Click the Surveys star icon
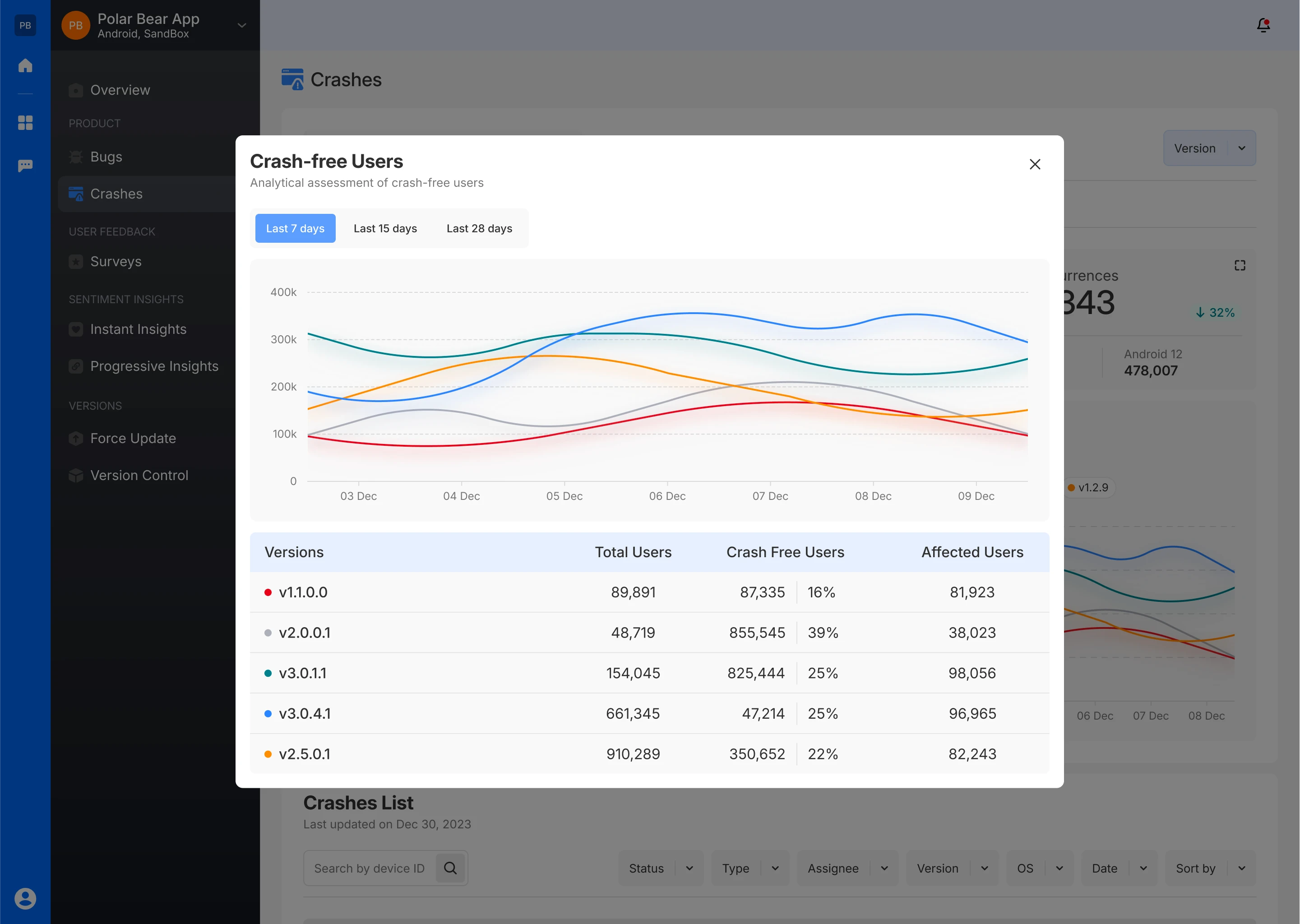This screenshot has height=924, width=1300. [76, 262]
